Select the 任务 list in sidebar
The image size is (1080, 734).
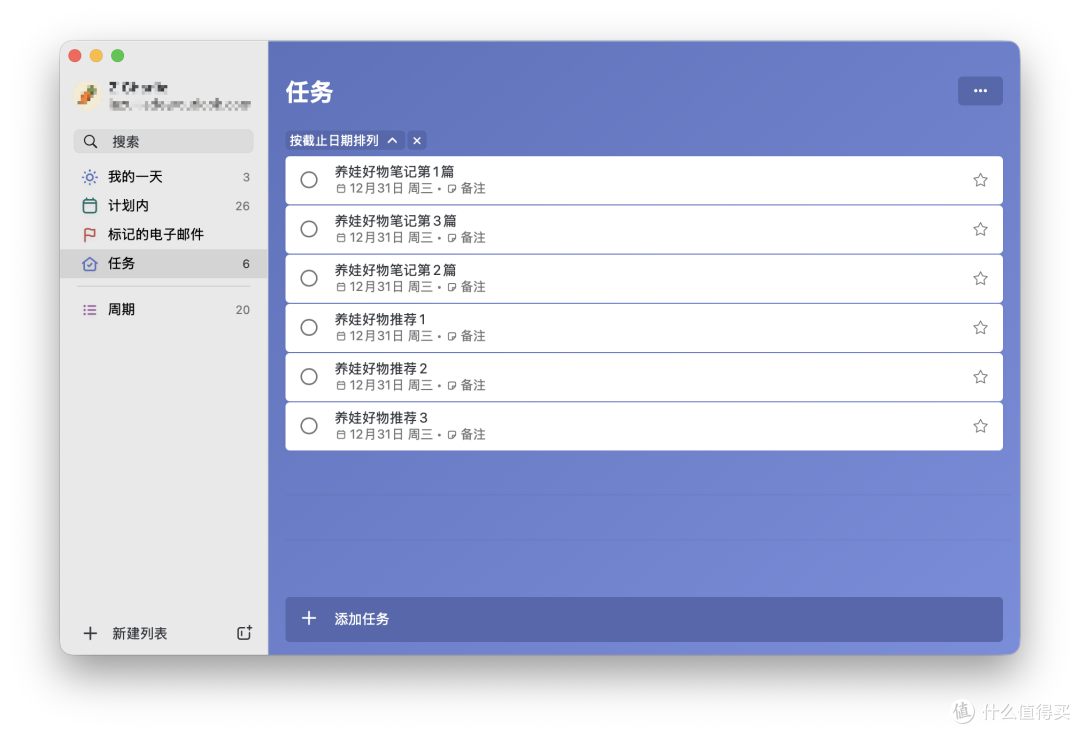(164, 264)
